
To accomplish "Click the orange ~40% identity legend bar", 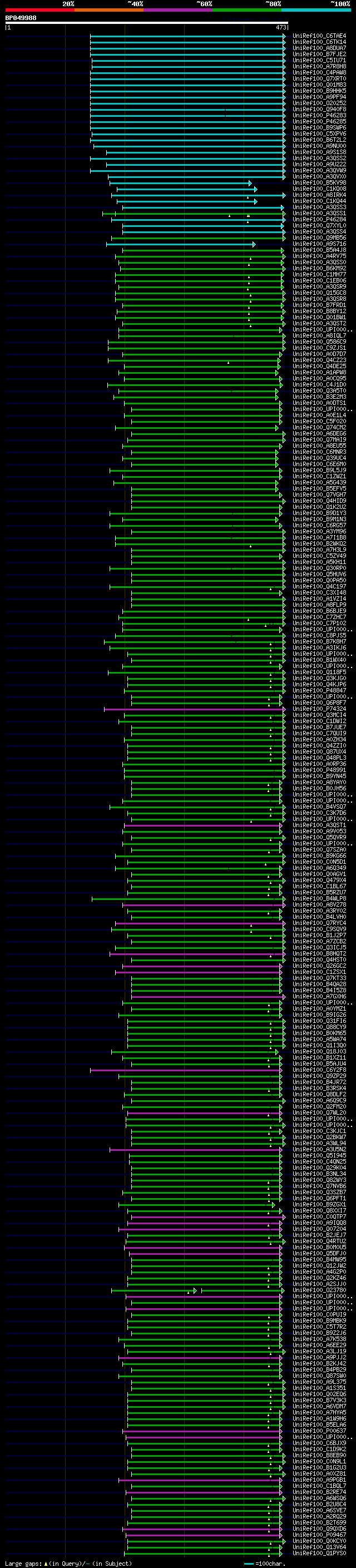I will pos(109,10).
